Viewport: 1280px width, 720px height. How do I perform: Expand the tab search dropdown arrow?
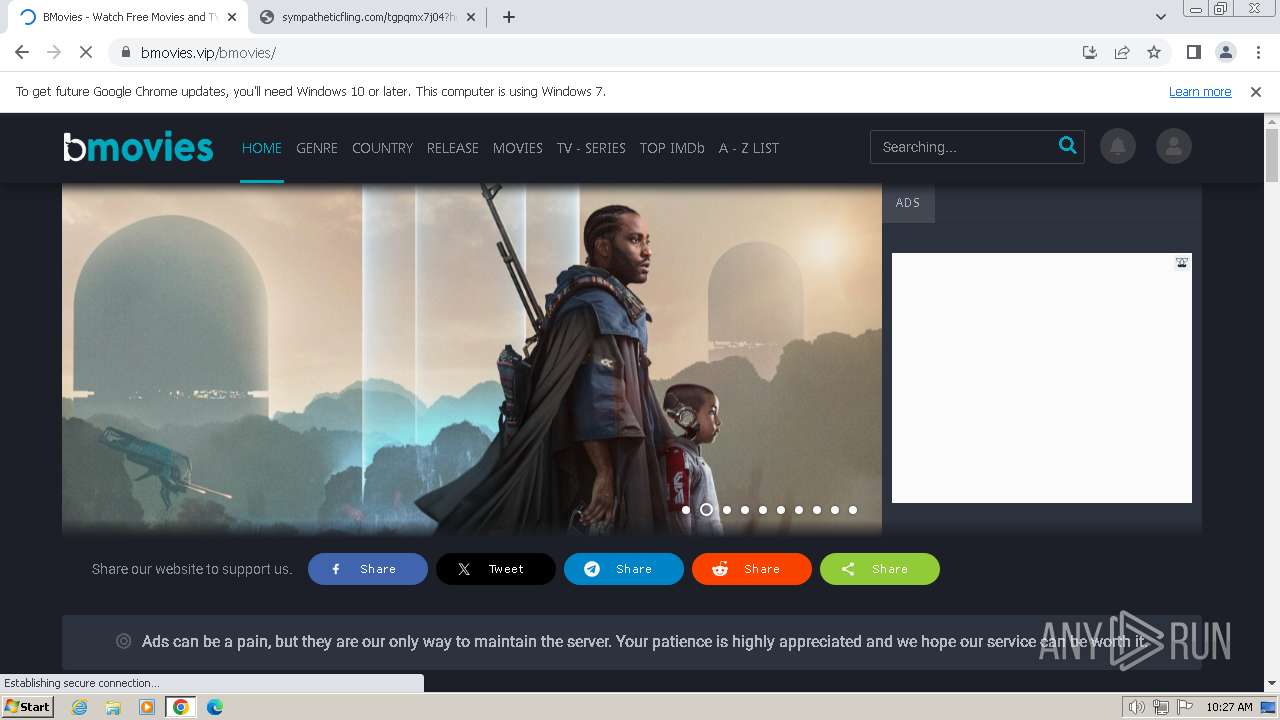1161,17
